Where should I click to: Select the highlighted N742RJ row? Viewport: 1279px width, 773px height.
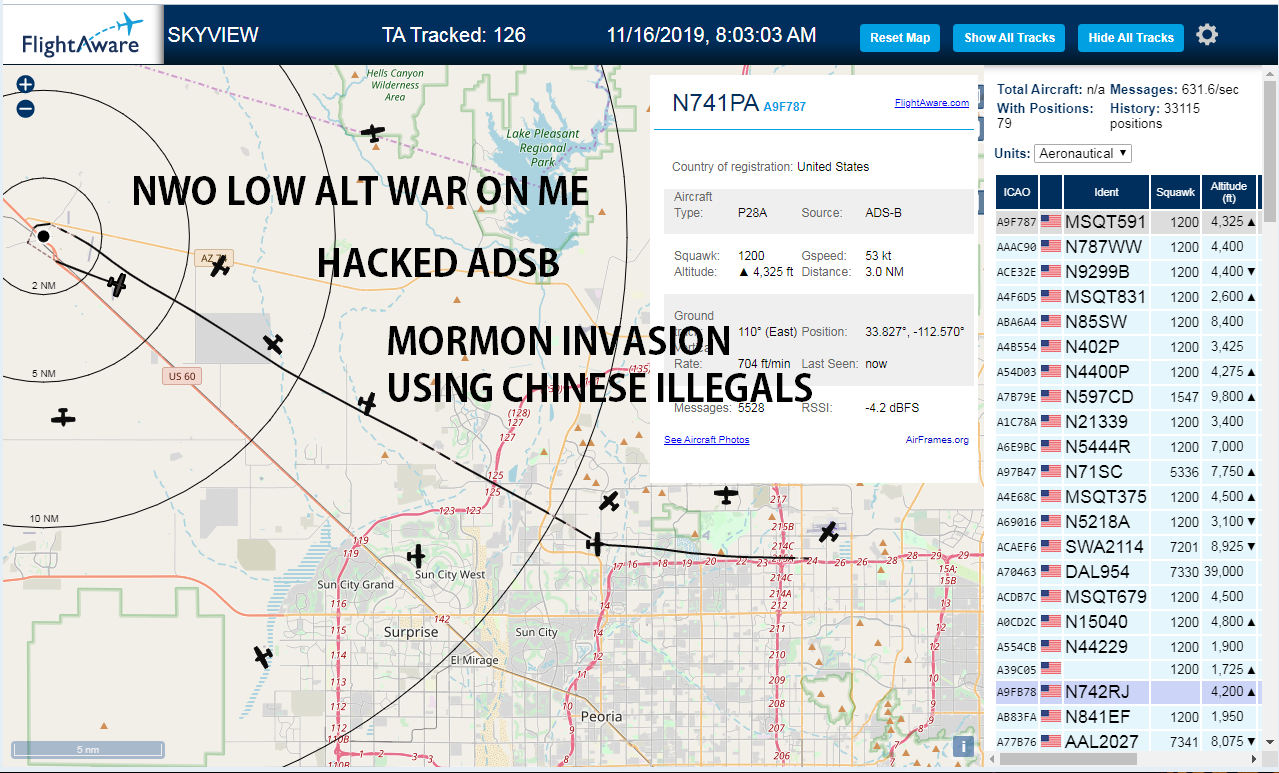(1128, 691)
